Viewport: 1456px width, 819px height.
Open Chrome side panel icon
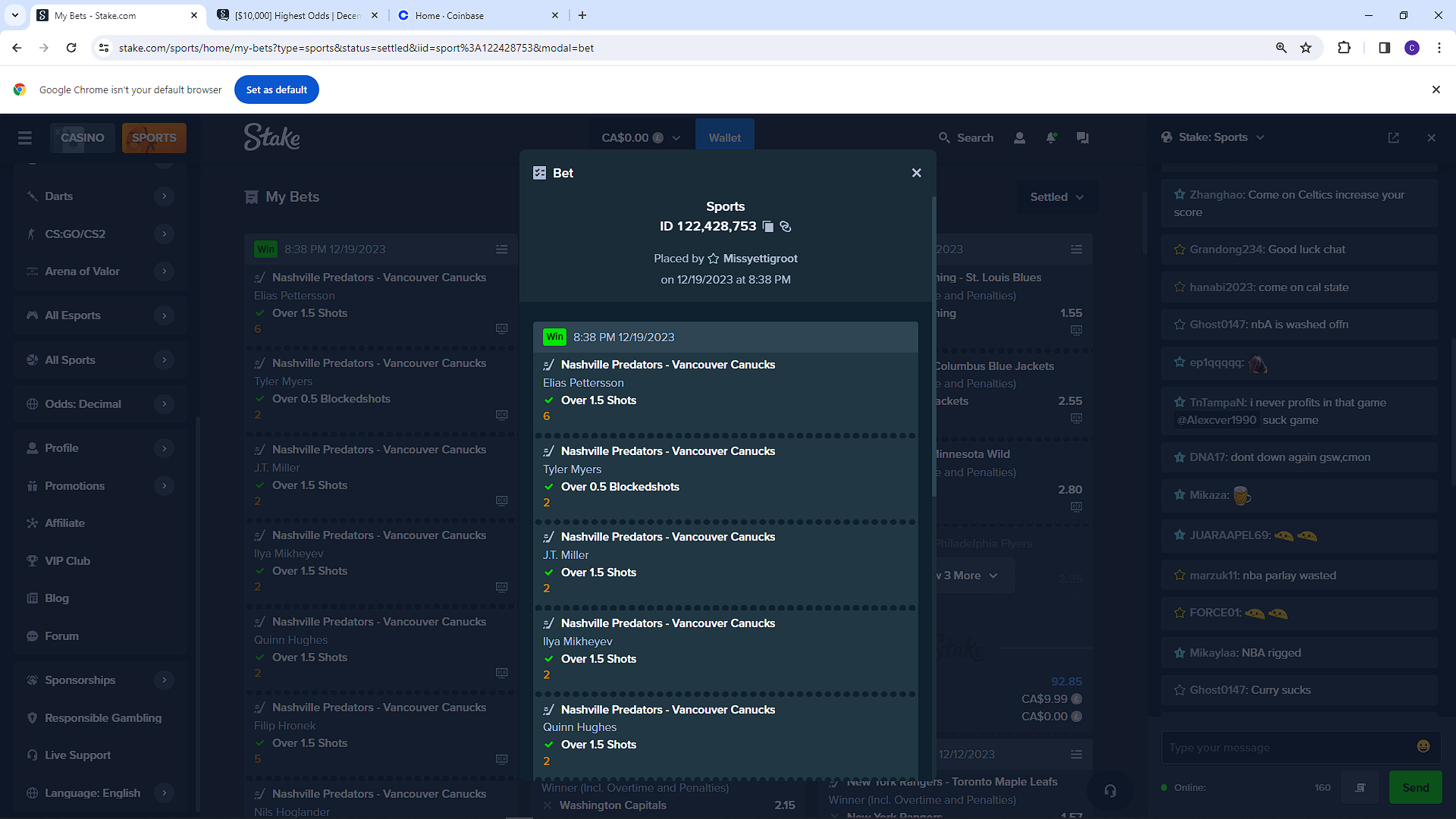[x=1384, y=48]
